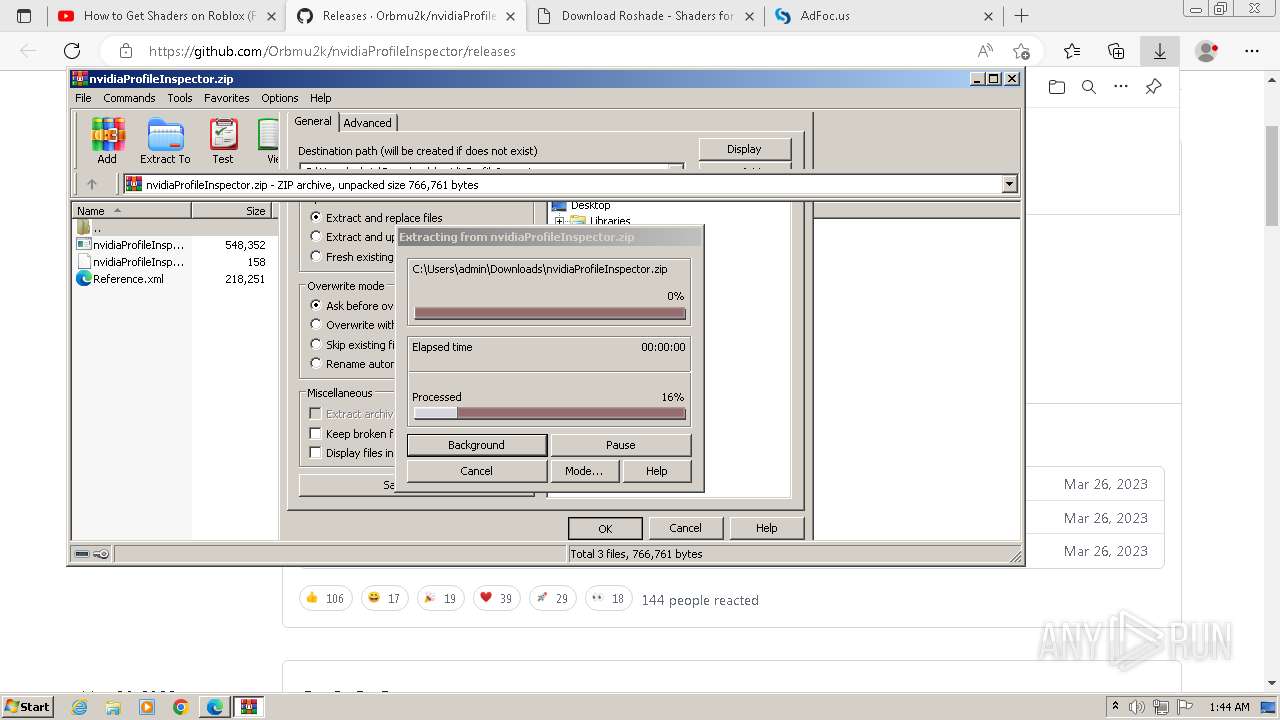Switch to the General tab
The image size is (1280, 720).
tap(313, 121)
